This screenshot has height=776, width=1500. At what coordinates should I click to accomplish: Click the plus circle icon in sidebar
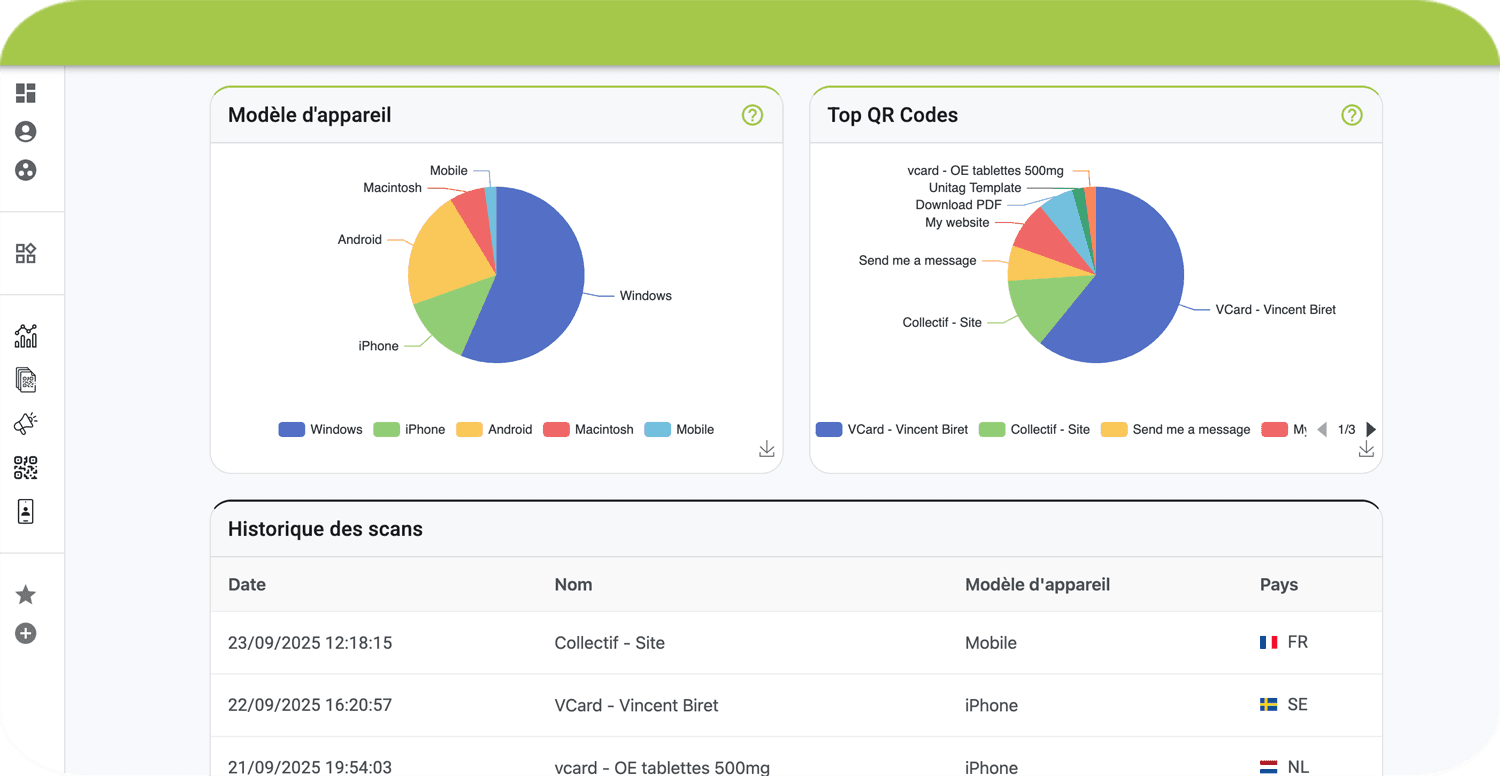(x=26, y=633)
